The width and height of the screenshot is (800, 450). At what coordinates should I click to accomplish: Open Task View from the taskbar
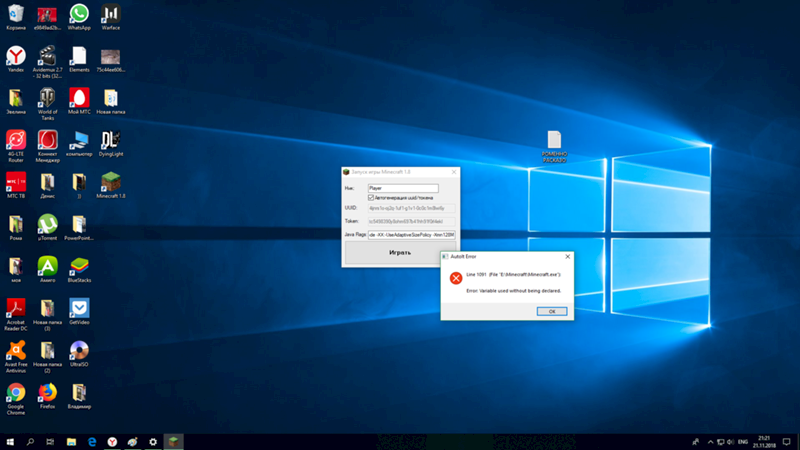[x=50, y=442]
